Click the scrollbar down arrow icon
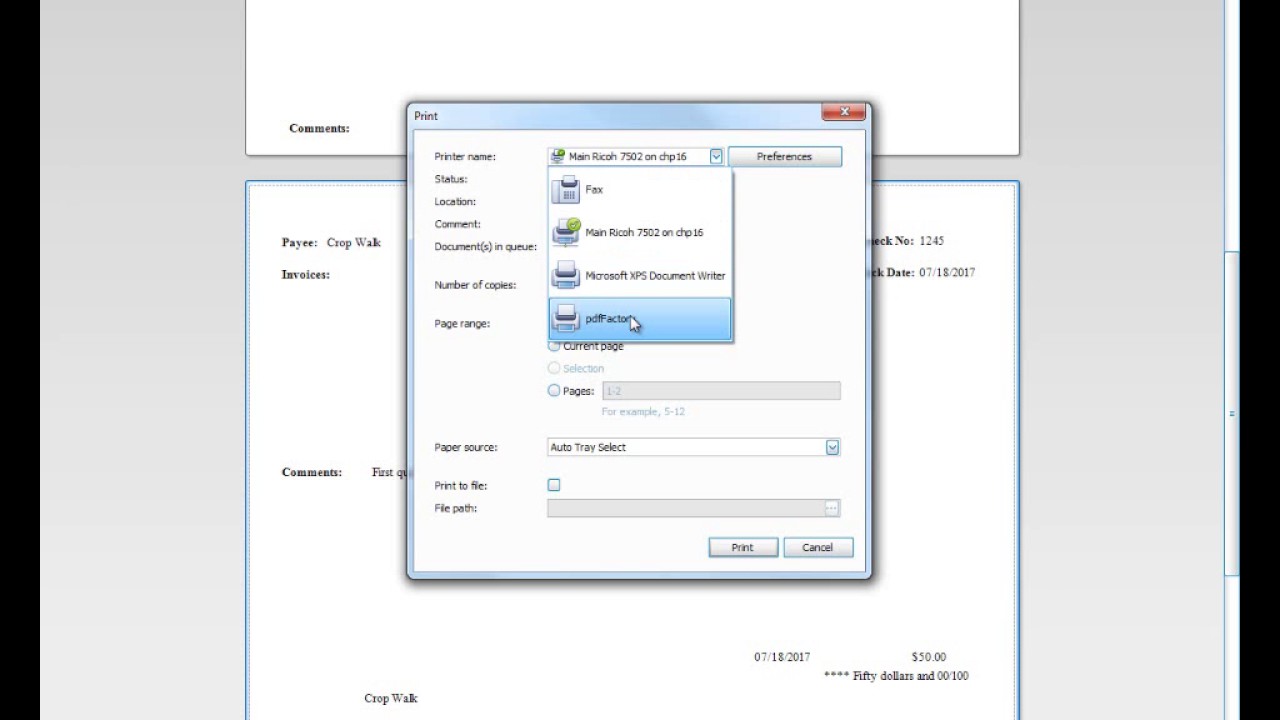The width and height of the screenshot is (1280, 720). pos(1230,713)
